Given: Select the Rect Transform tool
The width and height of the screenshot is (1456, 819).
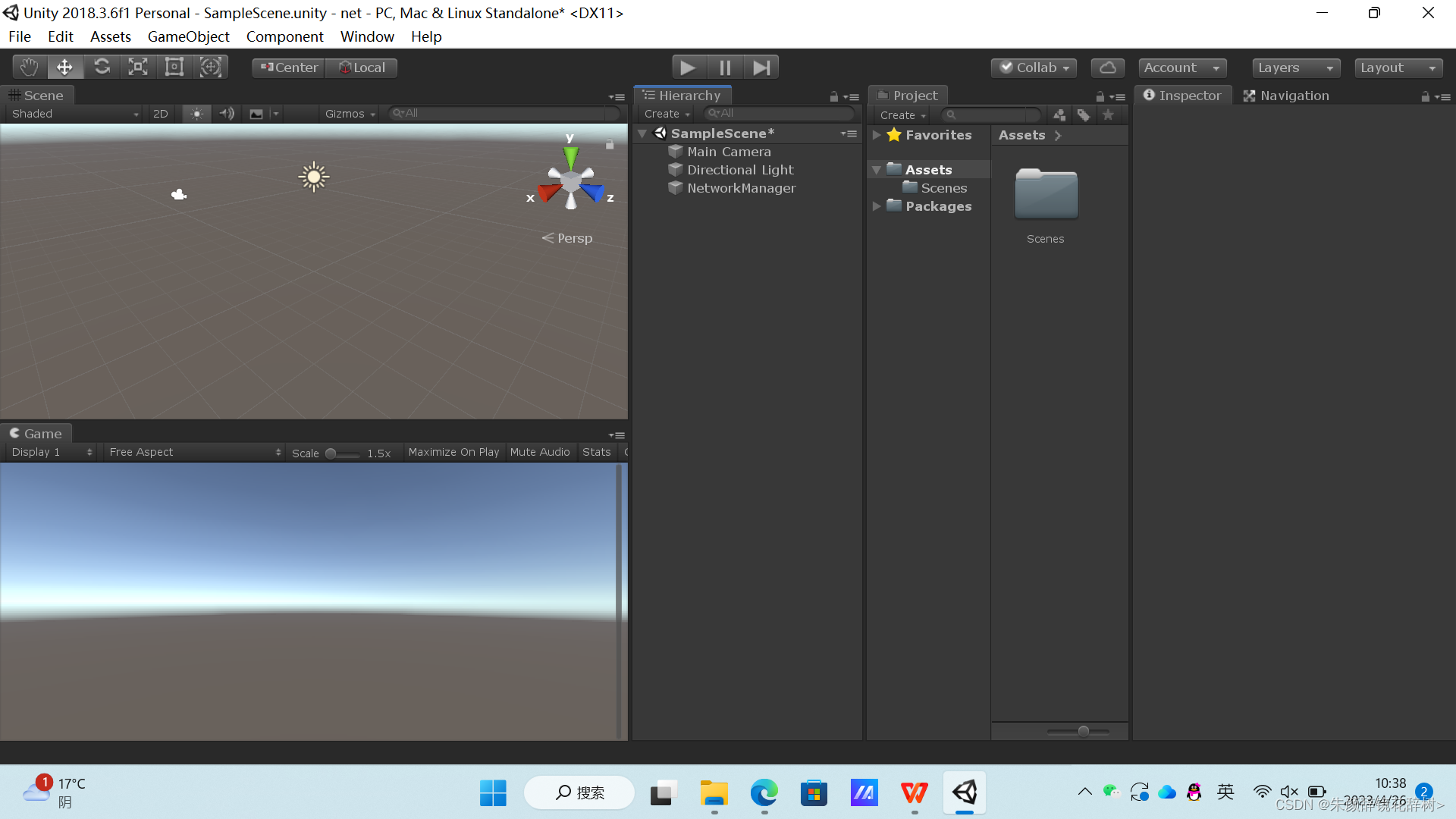Looking at the screenshot, I should [x=174, y=67].
